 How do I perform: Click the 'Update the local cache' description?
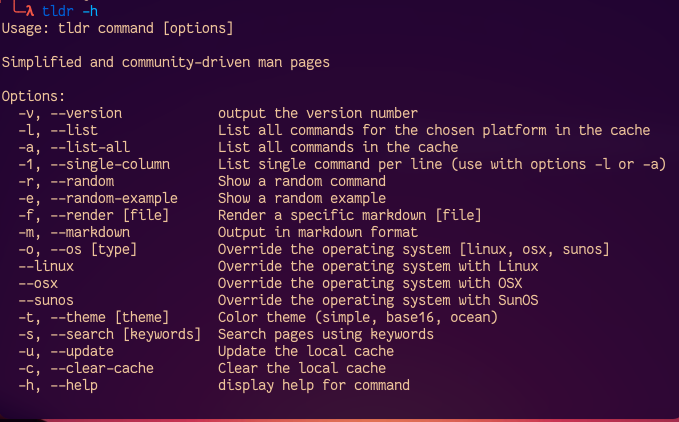click(305, 351)
